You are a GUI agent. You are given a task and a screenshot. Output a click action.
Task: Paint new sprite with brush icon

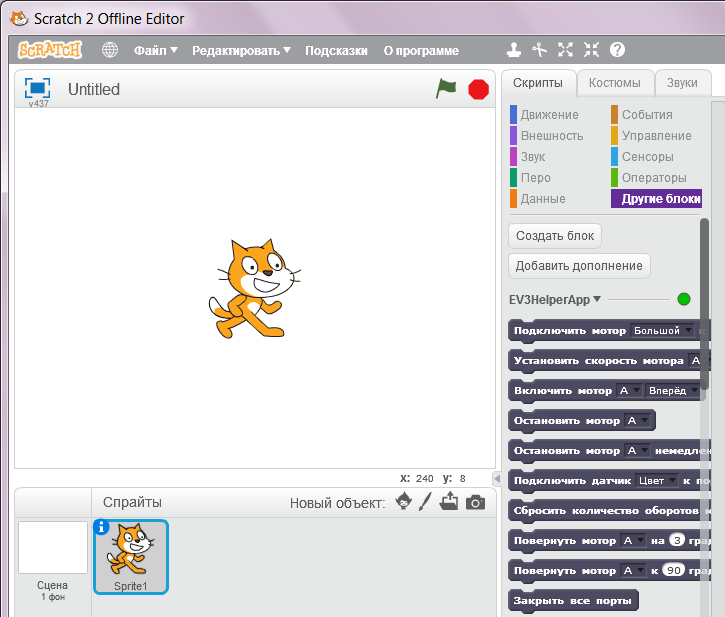[x=425, y=501]
